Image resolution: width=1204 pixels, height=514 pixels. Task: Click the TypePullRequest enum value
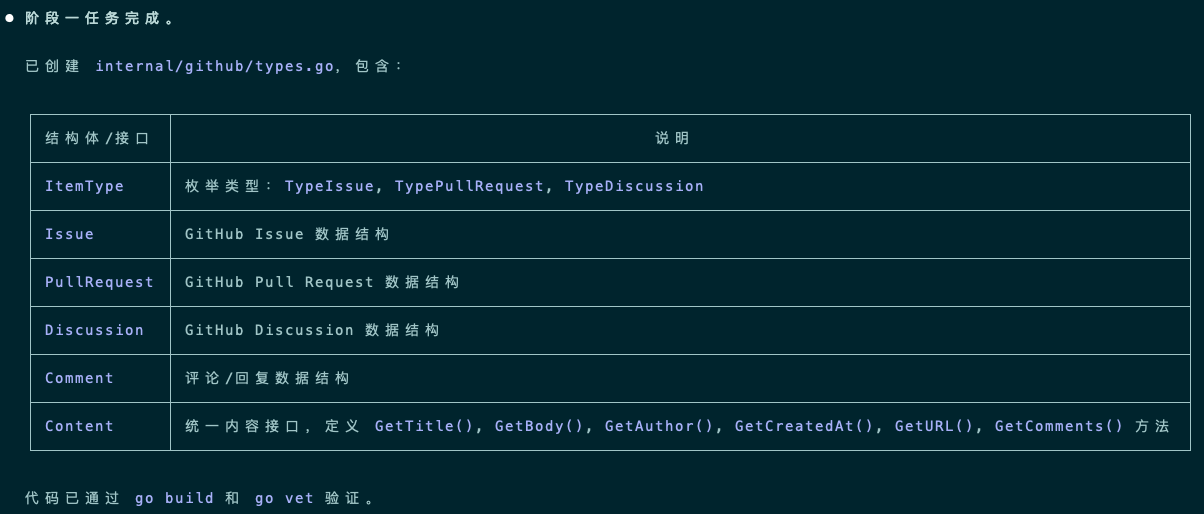(469, 186)
